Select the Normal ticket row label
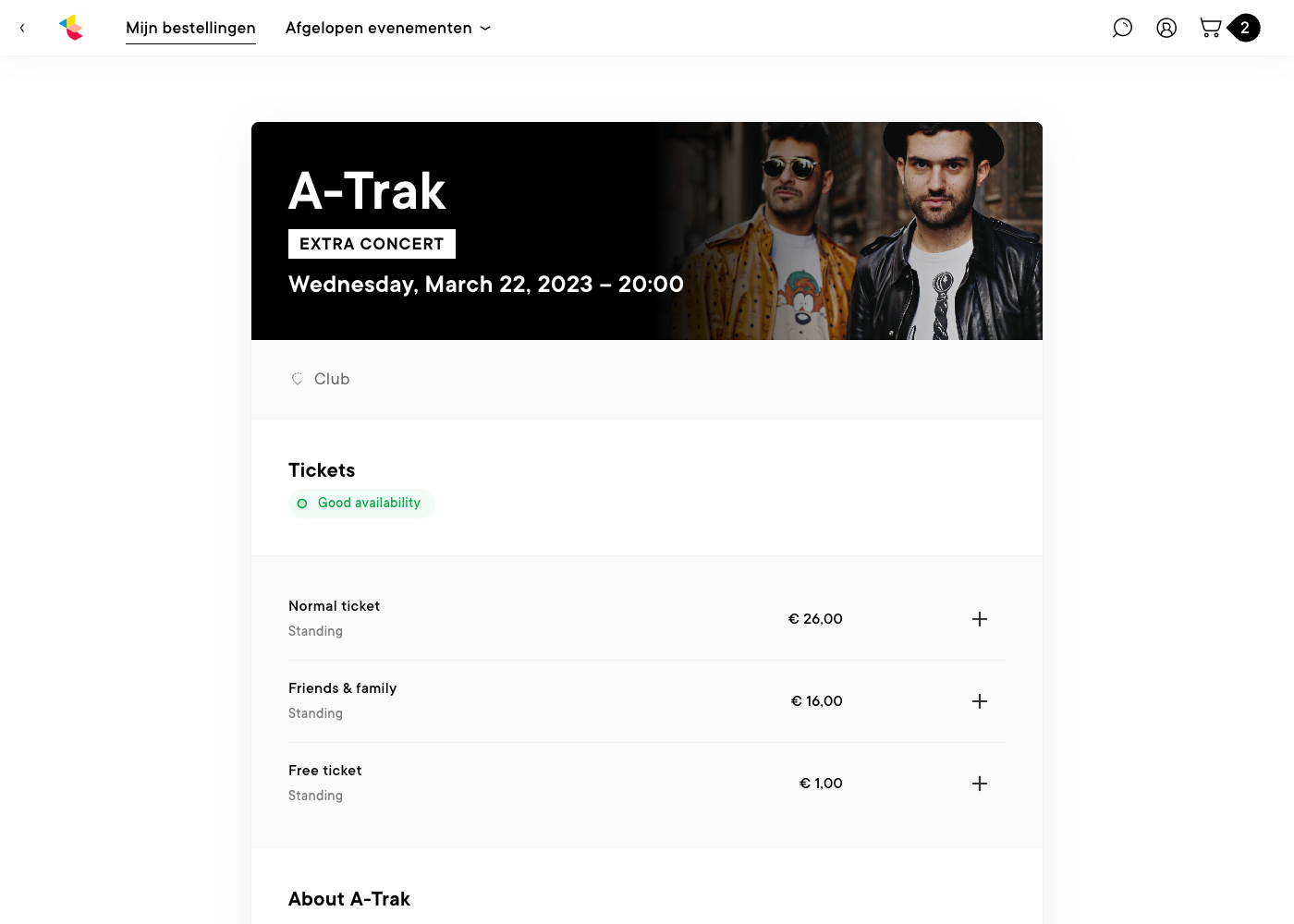The image size is (1294, 924). (x=334, y=606)
